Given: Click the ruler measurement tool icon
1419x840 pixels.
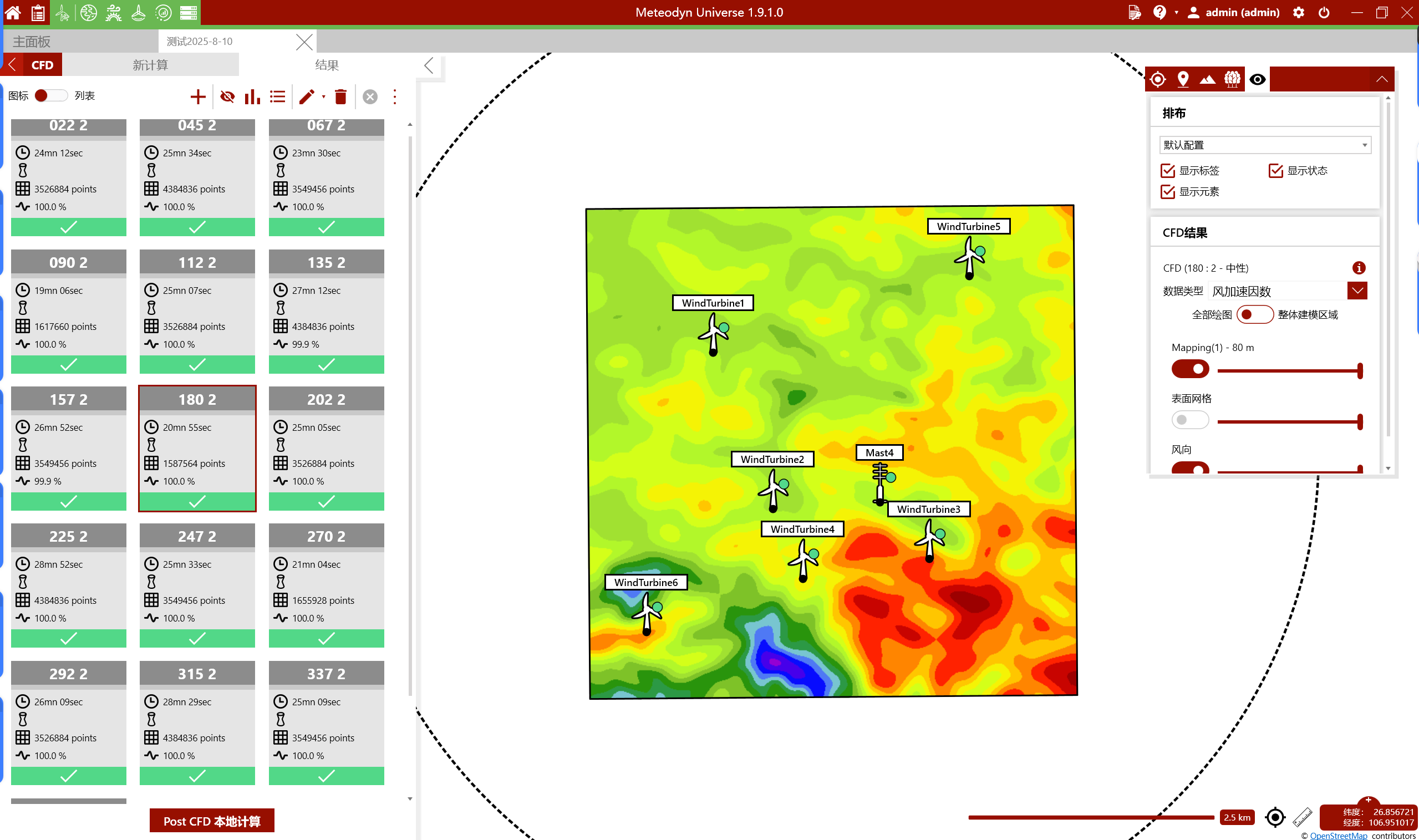Looking at the screenshot, I should [x=1303, y=817].
